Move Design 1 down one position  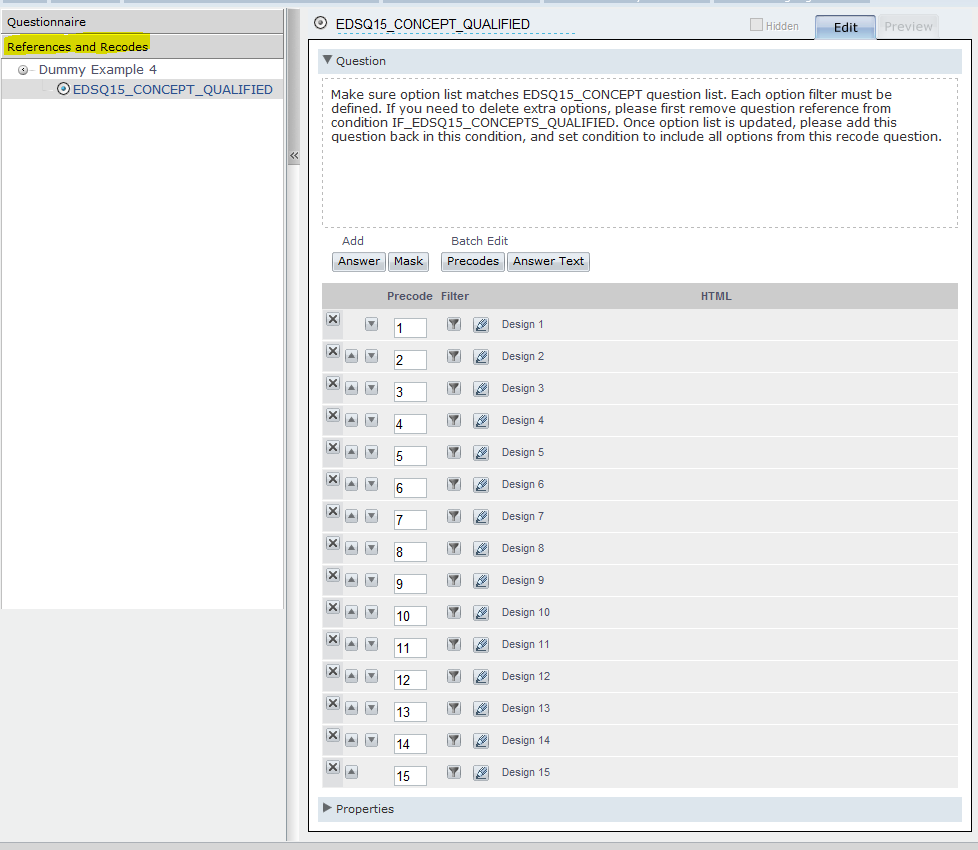coord(372,324)
